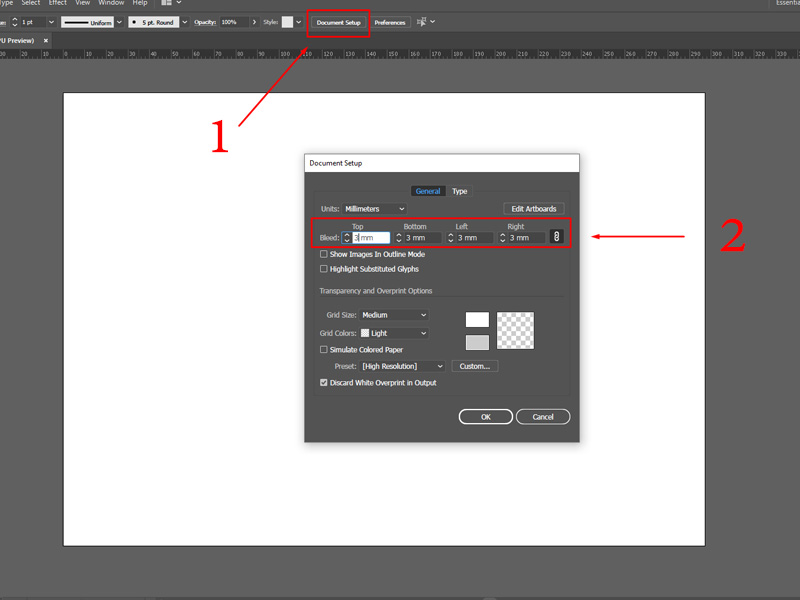Open the Preset High Resolution dropdown
Screen dimensions: 800x600
click(402, 366)
